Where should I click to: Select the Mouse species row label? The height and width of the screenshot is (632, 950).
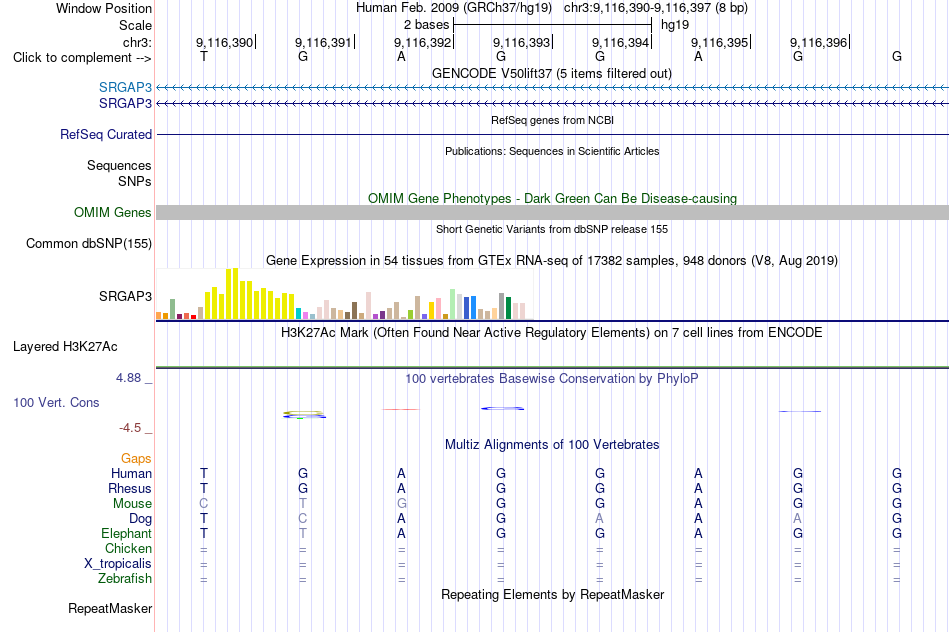(132, 504)
